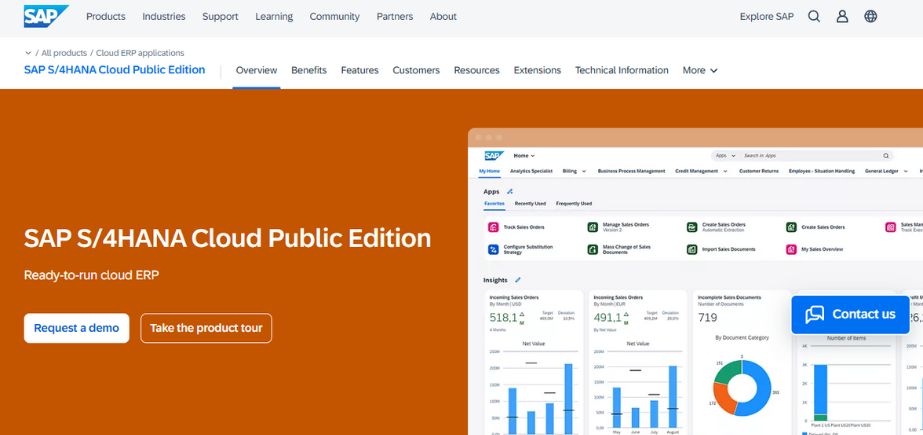Open the Support menu
Viewport: 923px width, 435px height.
[x=220, y=16]
